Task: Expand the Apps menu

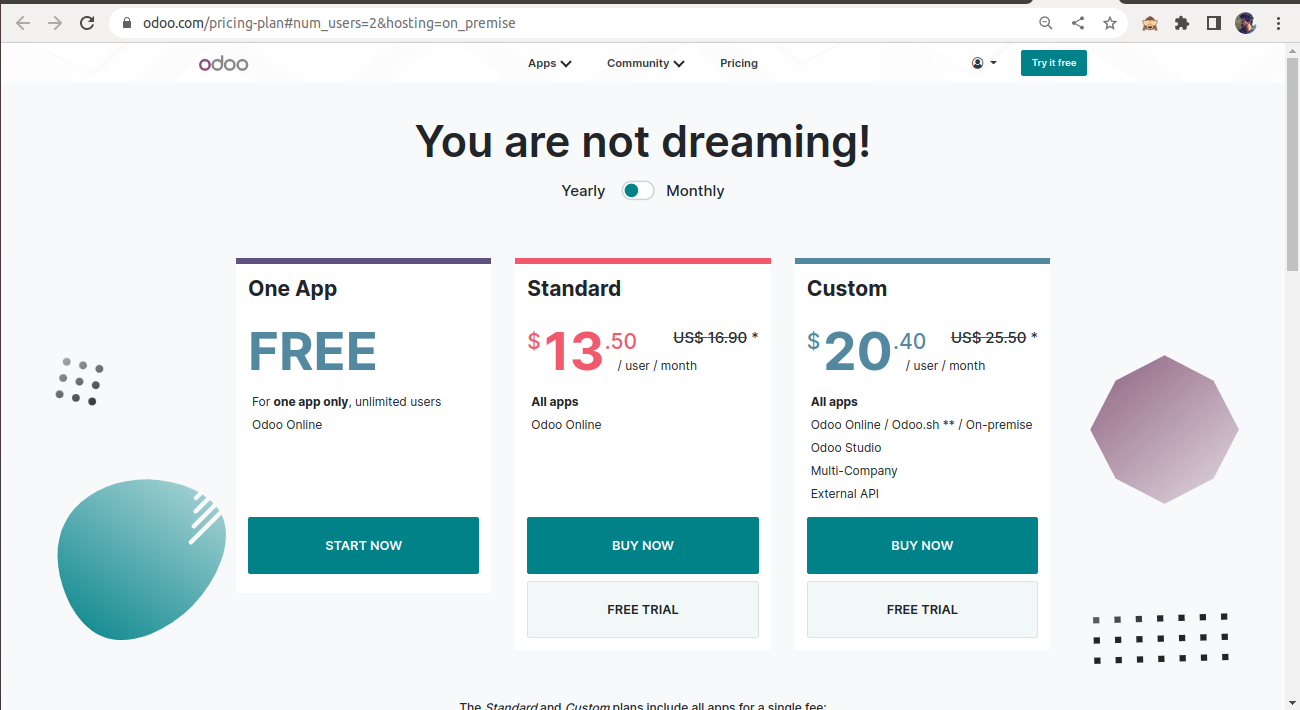Action: (x=550, y=63)
